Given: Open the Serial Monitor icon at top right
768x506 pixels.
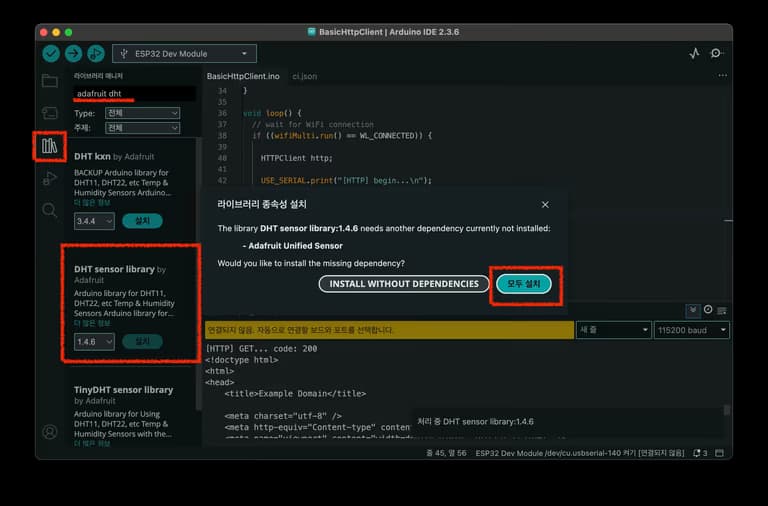Looking at the screenshot, I should [716, 54].
